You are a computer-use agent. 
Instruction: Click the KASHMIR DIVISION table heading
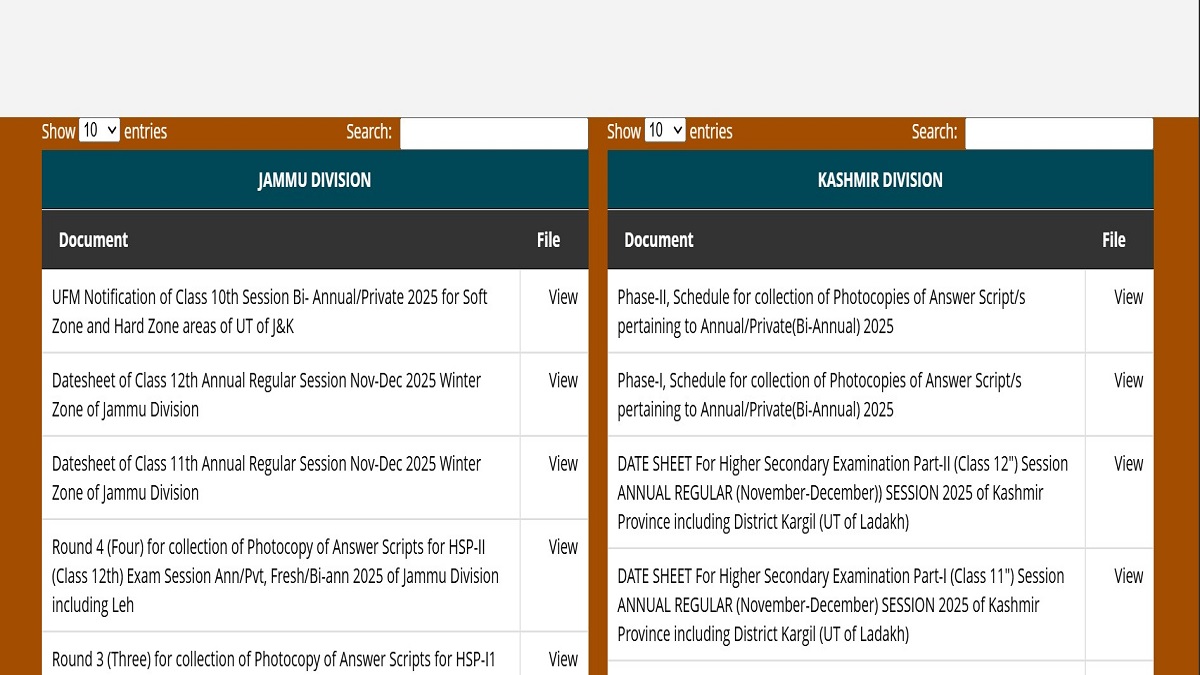coord(880,180)
